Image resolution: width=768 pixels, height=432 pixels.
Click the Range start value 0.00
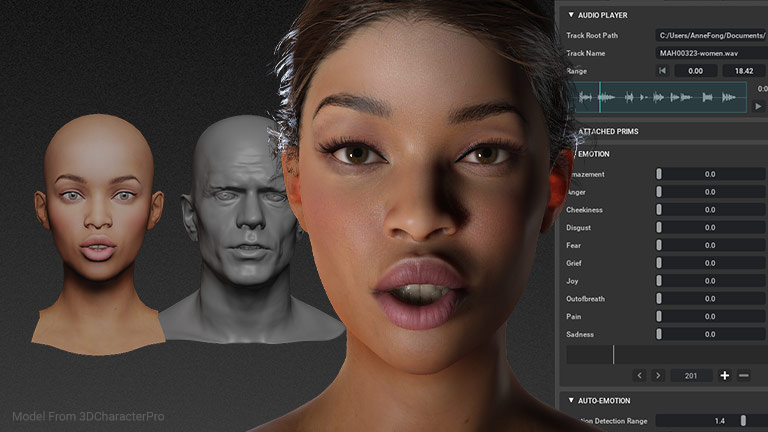[x=696, y=71]
